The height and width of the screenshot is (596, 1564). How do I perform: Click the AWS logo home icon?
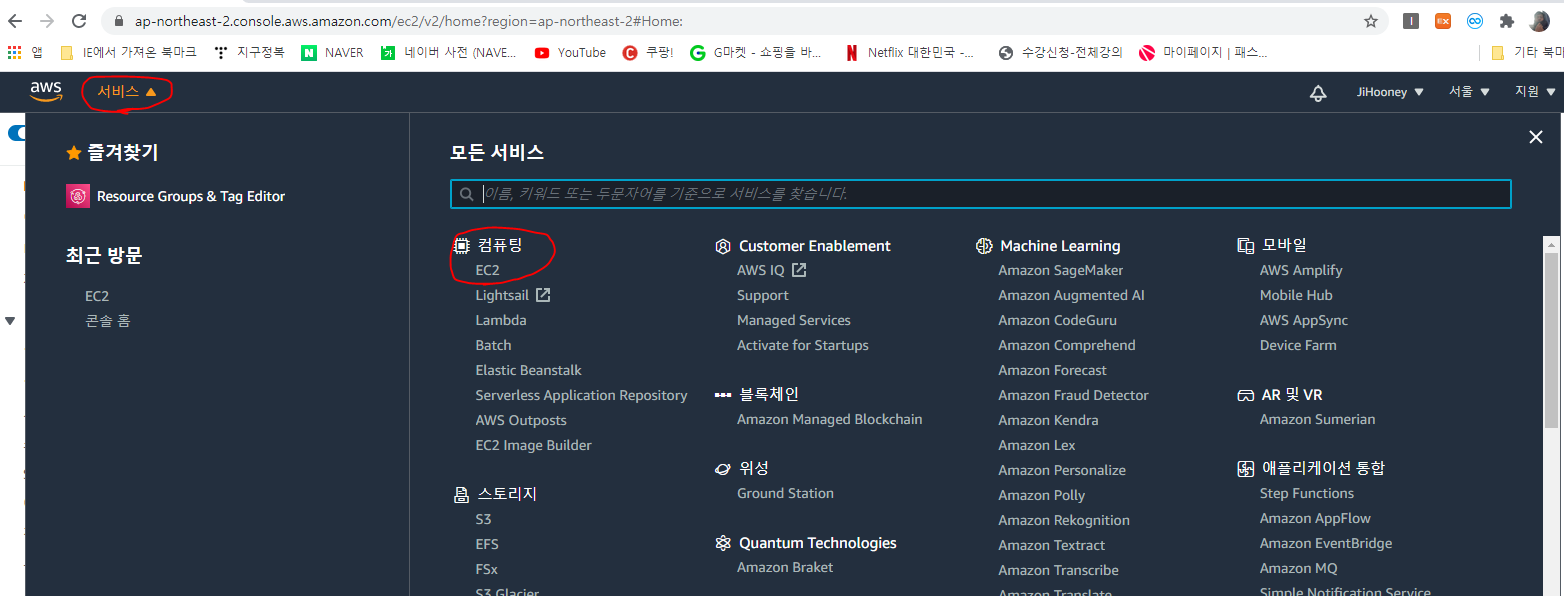46,91
